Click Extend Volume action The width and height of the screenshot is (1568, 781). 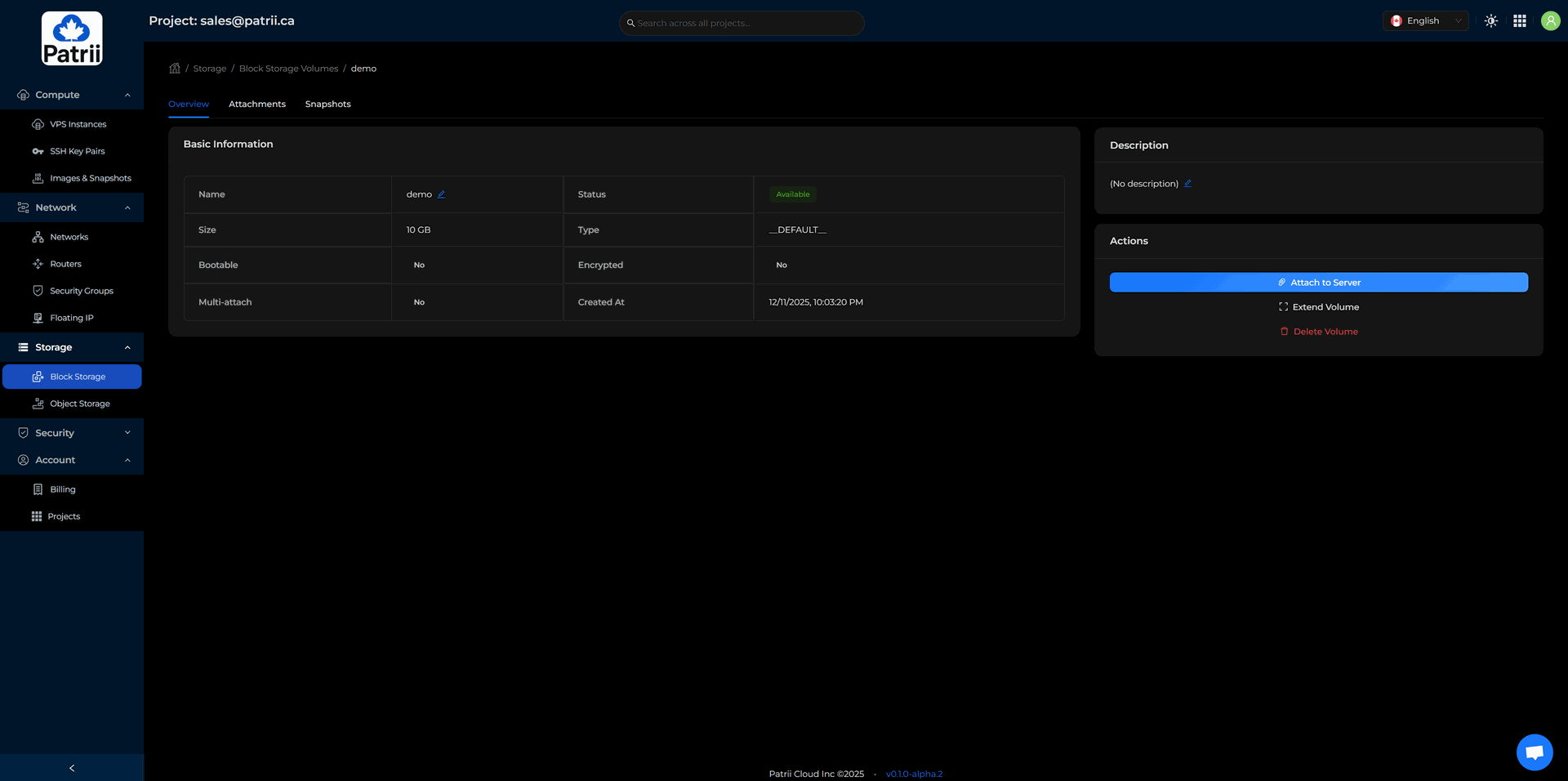pos(1318,307)
